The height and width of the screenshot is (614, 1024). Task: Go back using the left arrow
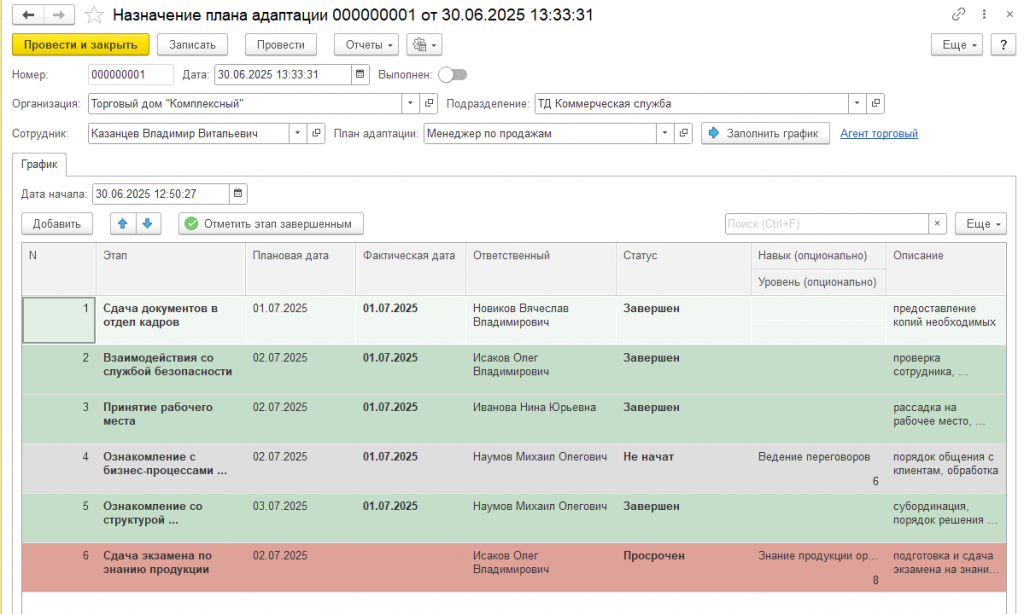click(x=28, y=14)
